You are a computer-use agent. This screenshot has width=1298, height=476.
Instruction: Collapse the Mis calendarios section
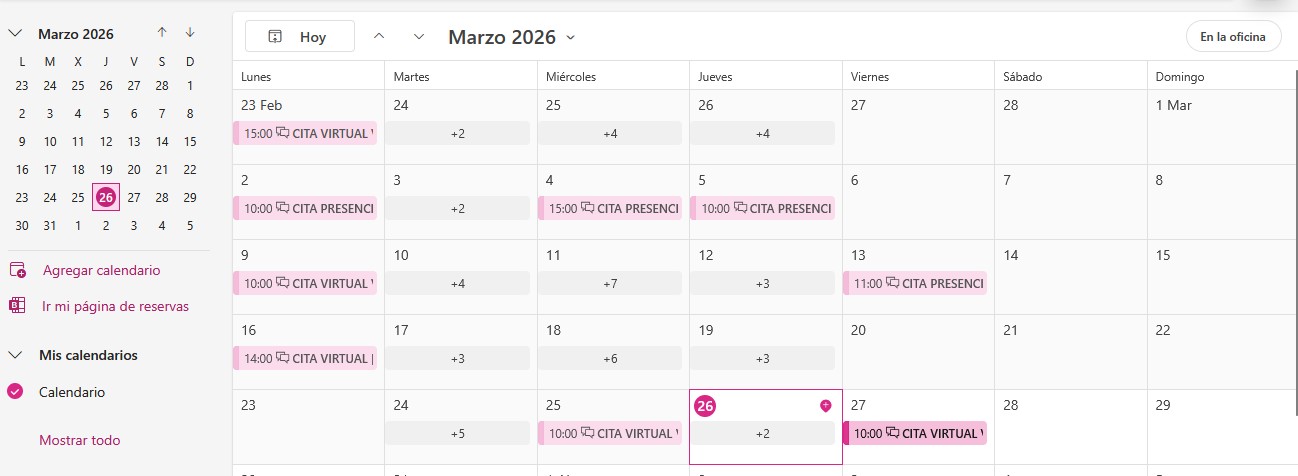coord(15,355)
